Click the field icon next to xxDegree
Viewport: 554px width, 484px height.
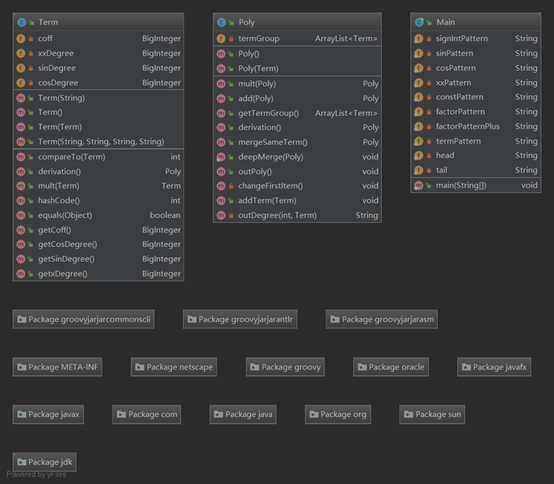(20, 53)
